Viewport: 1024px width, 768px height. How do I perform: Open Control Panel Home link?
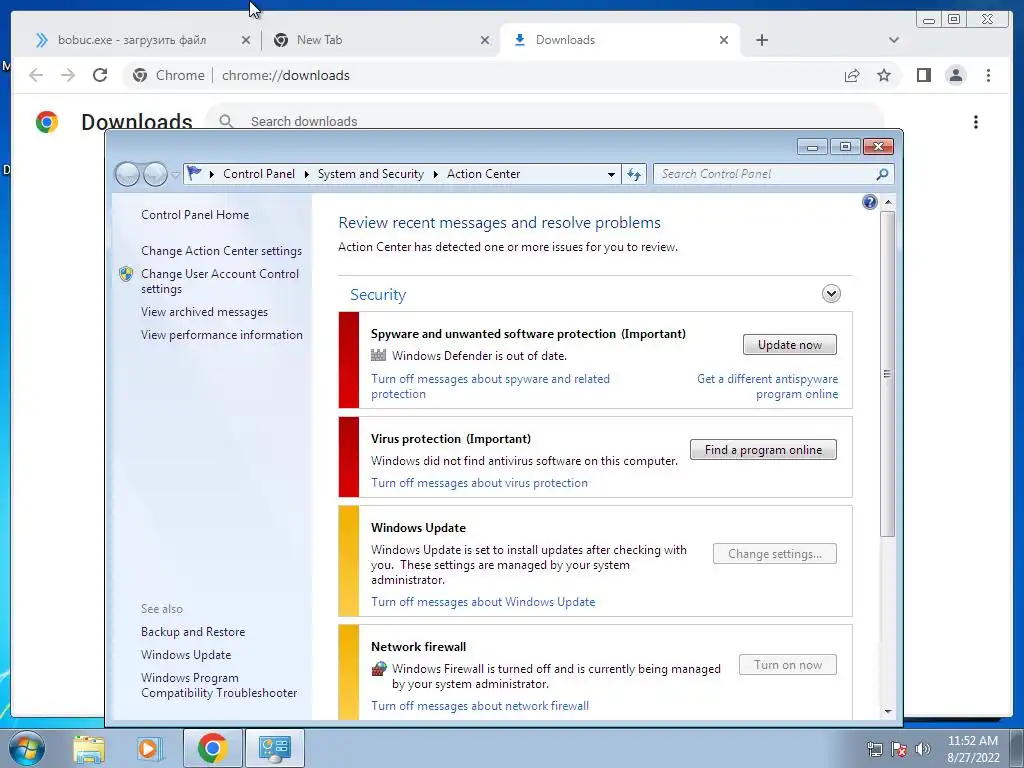pyautogui.click(x=195, y=215)
